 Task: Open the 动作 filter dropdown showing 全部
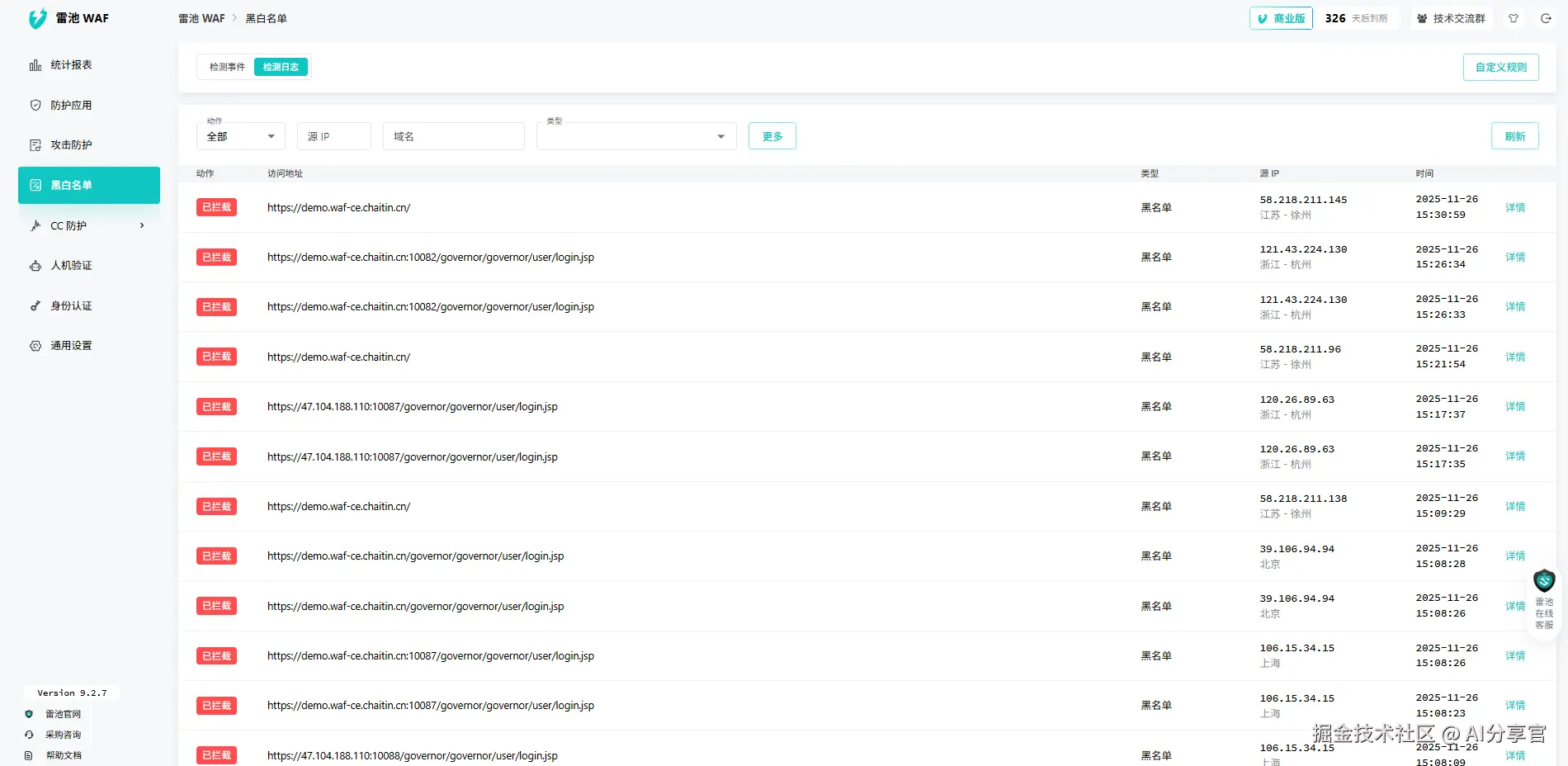coord(241,136)
